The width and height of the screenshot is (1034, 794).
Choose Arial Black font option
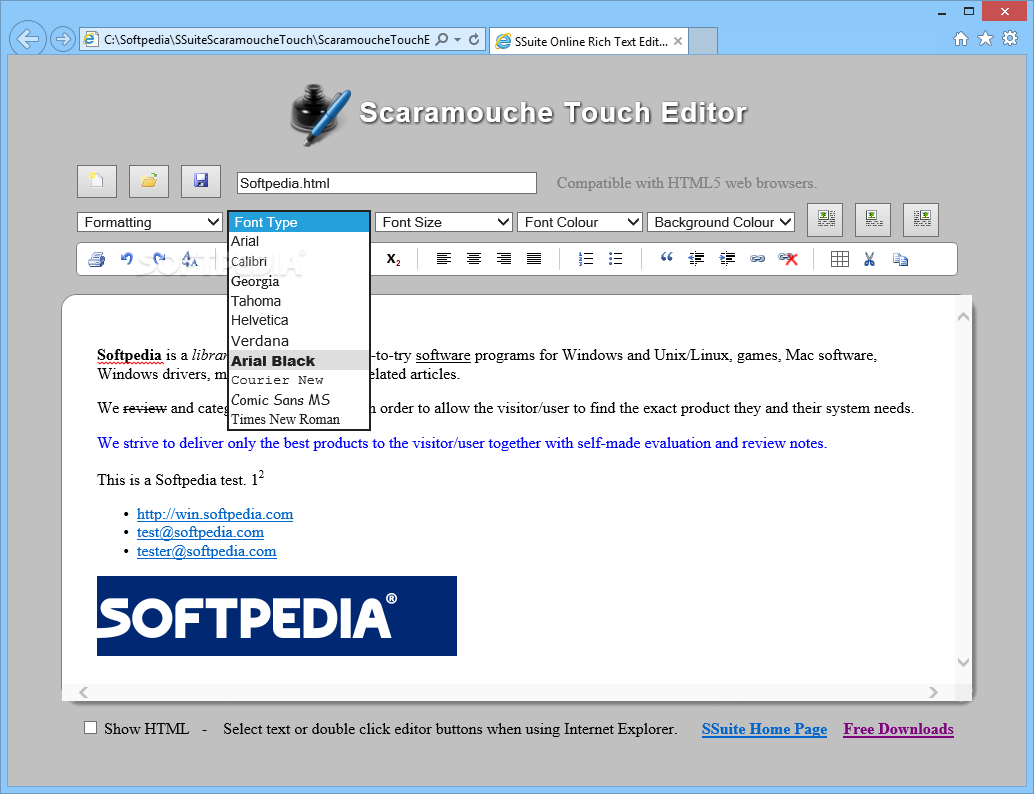click(x=299, y=360)
